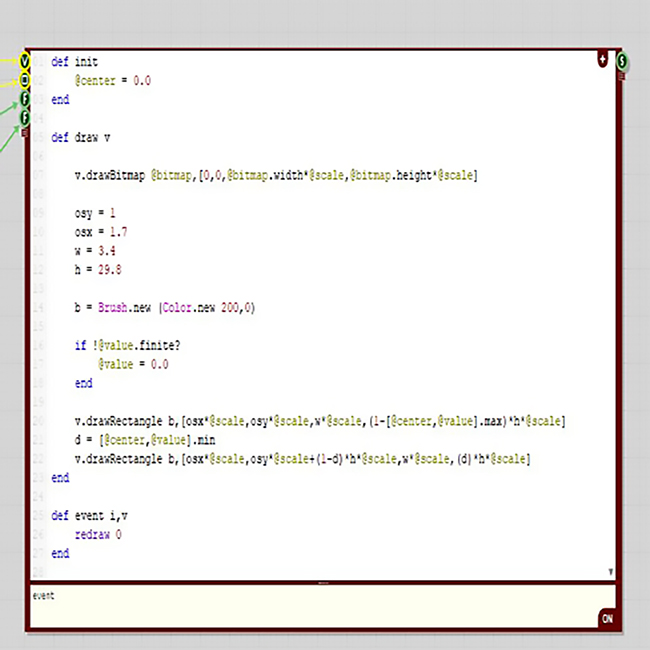Place cursor on 'redraw 0' line
This screenshot has height=650, width=650.
point(98,535)
